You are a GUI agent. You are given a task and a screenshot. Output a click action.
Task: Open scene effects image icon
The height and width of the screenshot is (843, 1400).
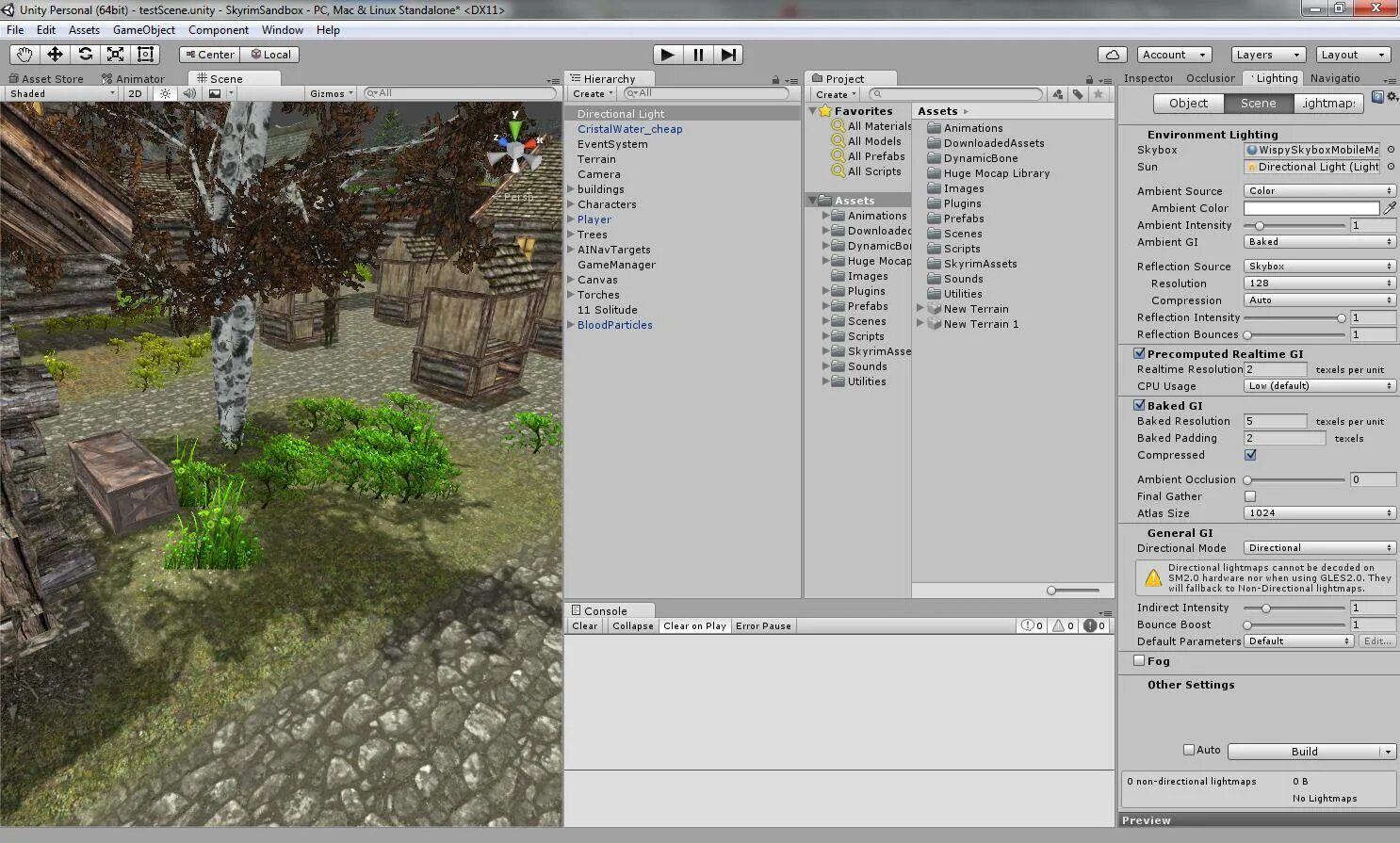pyautogui.click(x=215, y=93)
